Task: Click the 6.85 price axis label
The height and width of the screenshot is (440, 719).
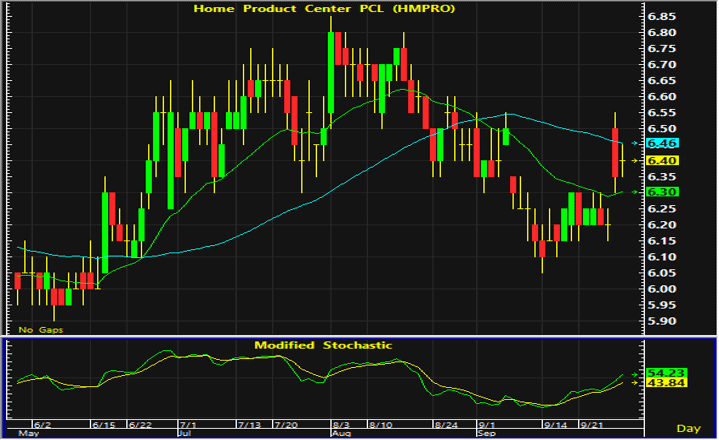Action: coord(662,17)
